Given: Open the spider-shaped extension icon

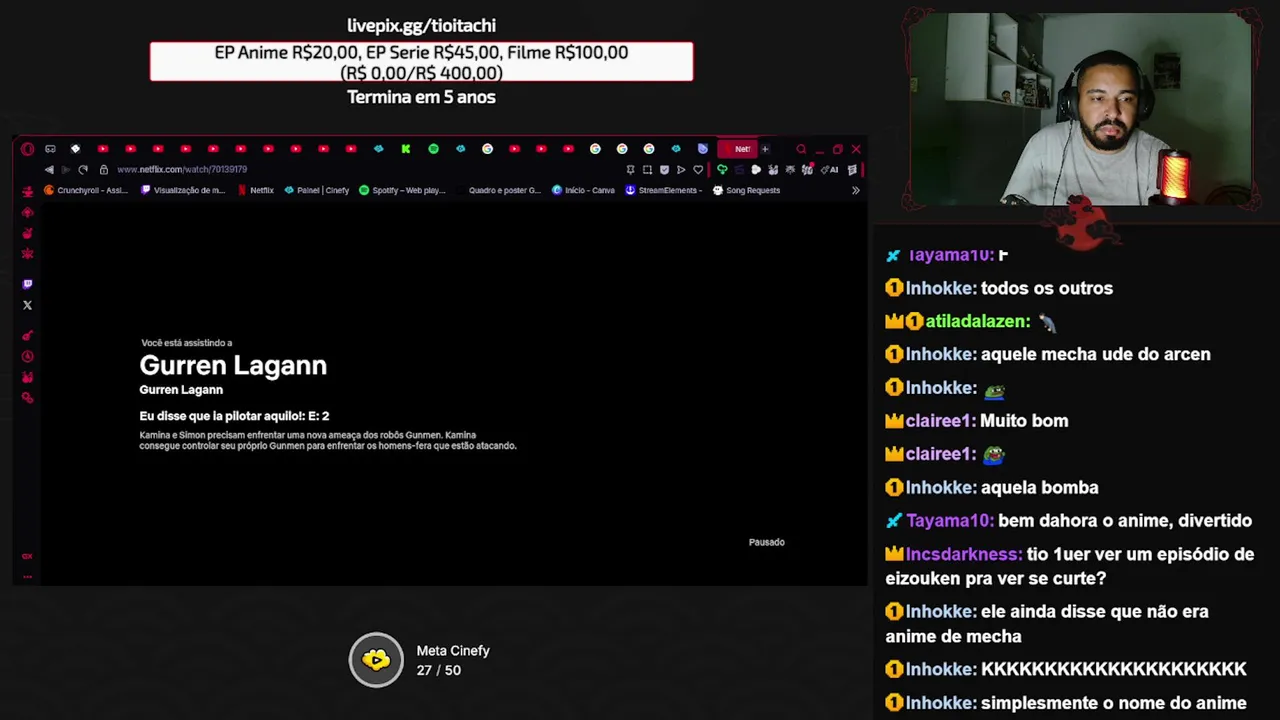Looking at the screenshot, I should 790,170.
